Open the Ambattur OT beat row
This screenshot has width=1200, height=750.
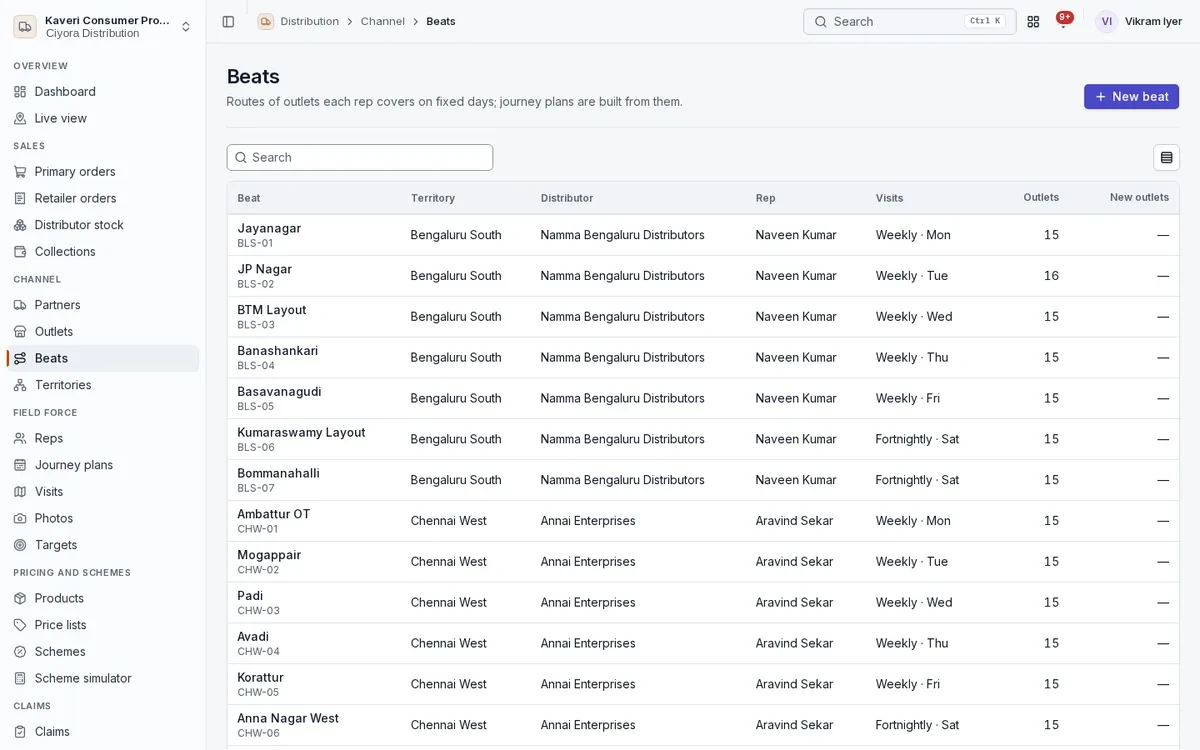click(x=703, y=521)
